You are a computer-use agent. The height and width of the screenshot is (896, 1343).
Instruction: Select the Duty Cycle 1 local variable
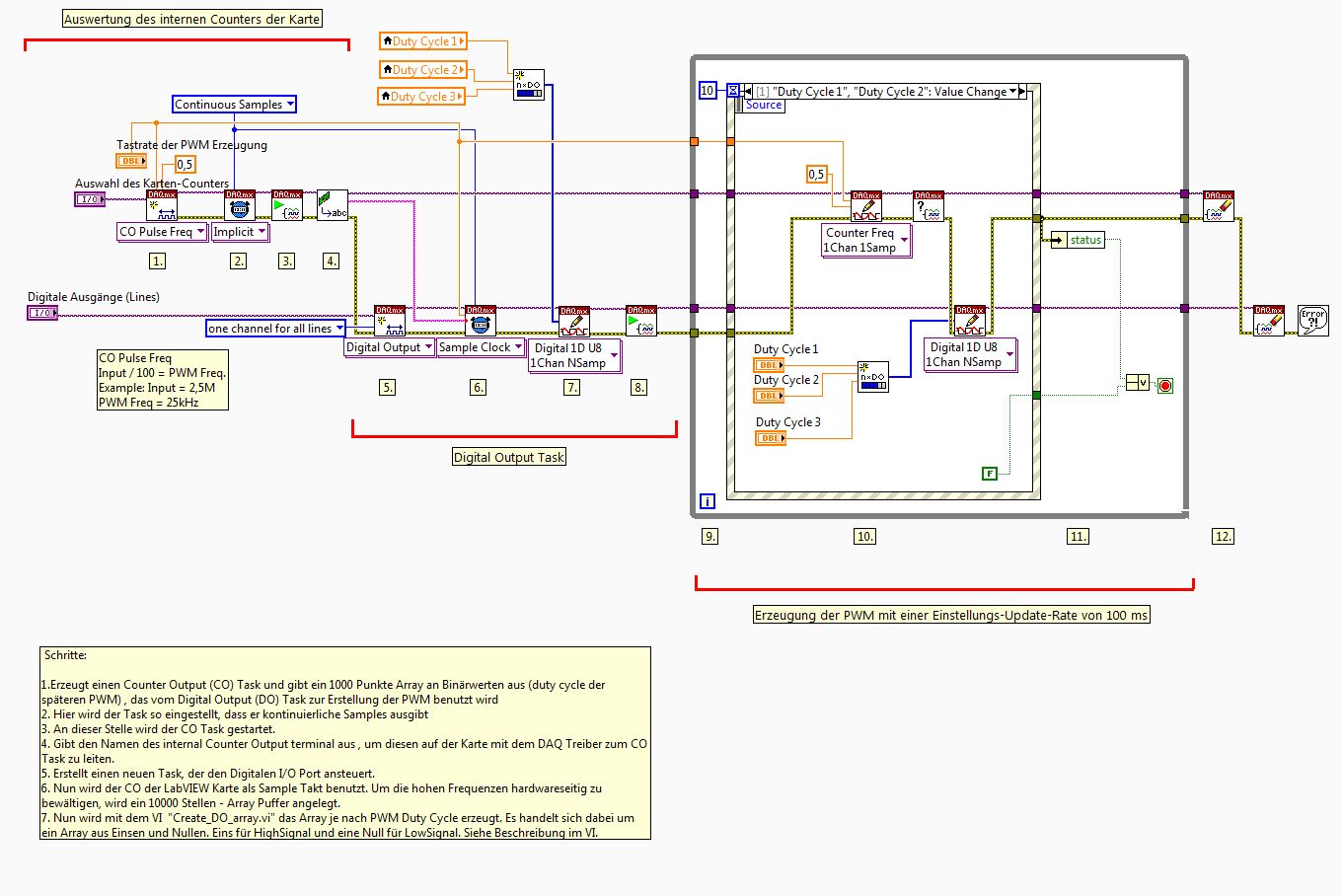(423, 41)
